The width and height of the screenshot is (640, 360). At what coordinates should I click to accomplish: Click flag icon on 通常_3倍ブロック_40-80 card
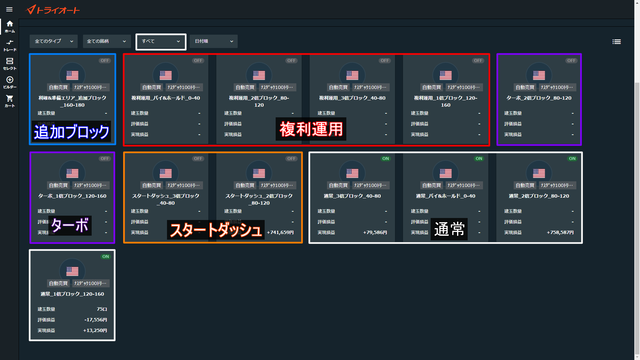[x=352, y=173]
